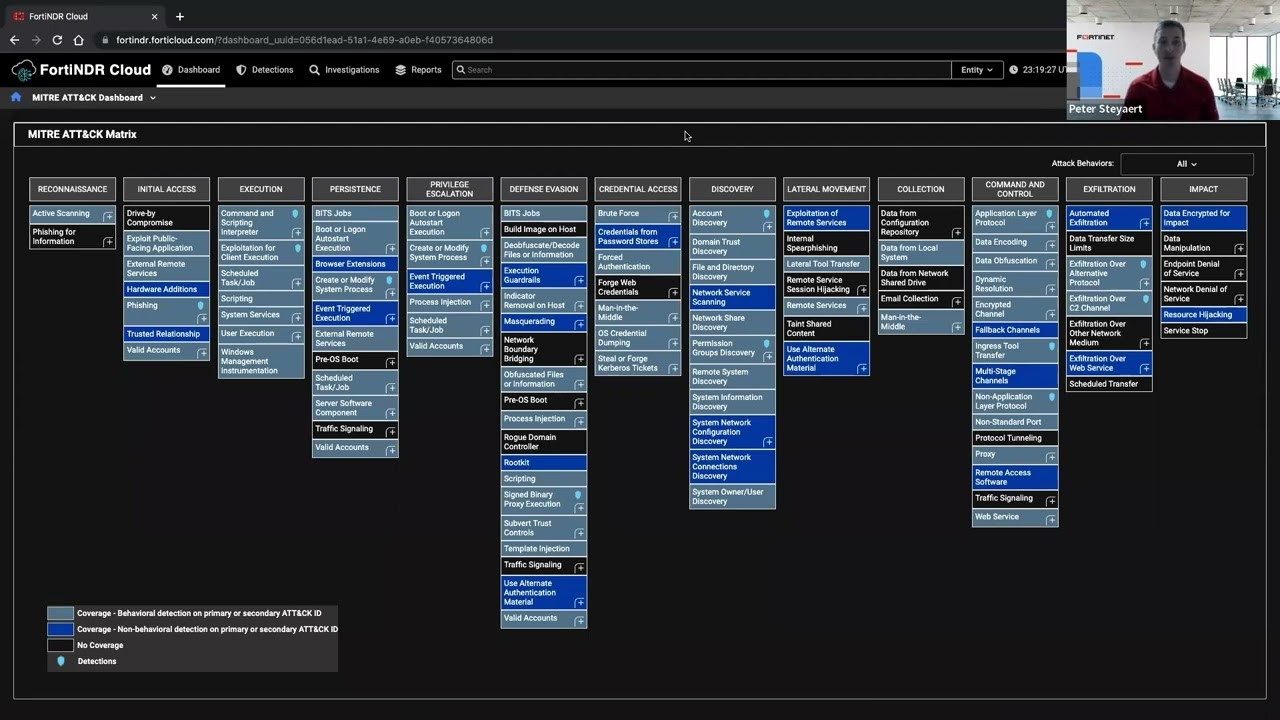Select the Fallback Channels technique
This screenshot has width=1280, height=720.
pyautogui.click(x=1015, y=330)
